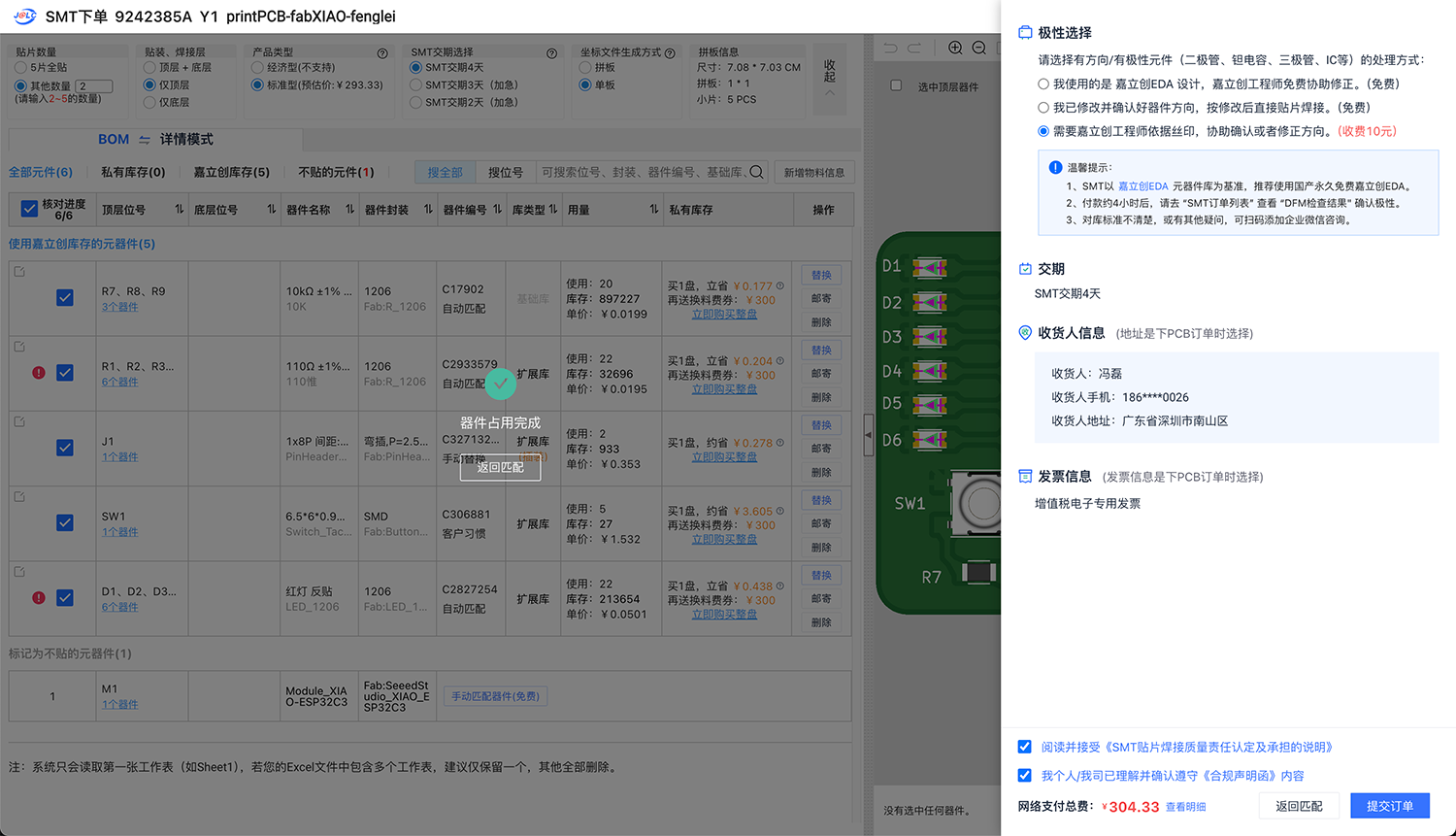This screenshot has width=1456, height=836.
Task: Sort the table by 库类型
Action: (553, 210)
